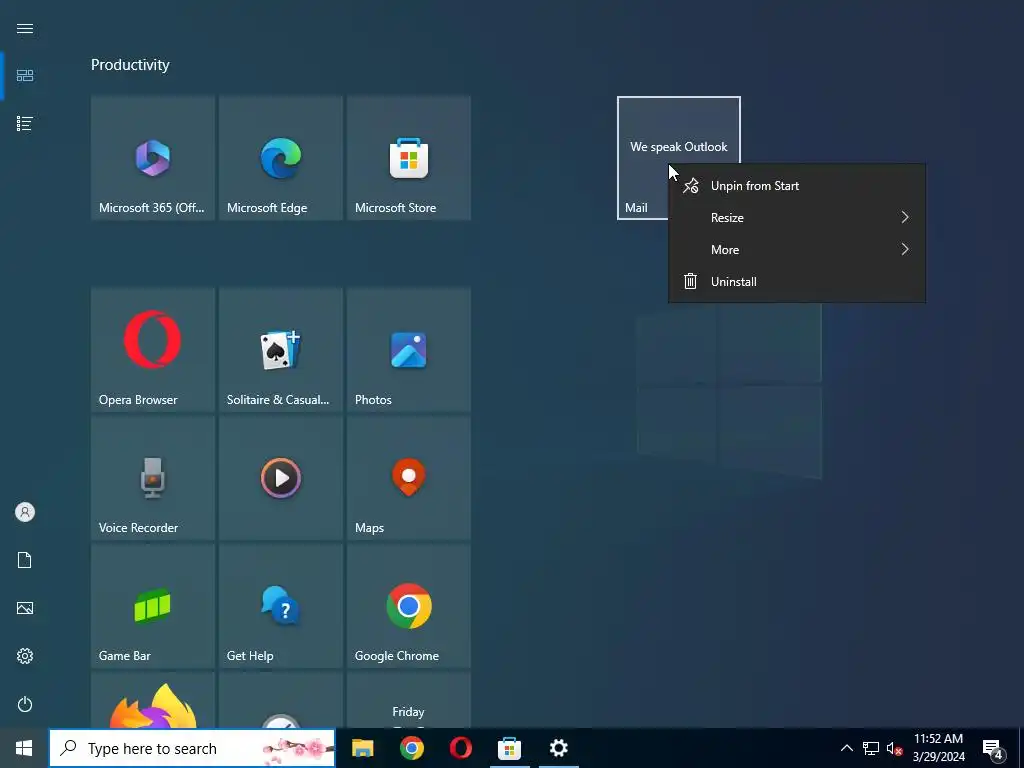
Task: Open the media player tile with play icon
Action: 281,478
